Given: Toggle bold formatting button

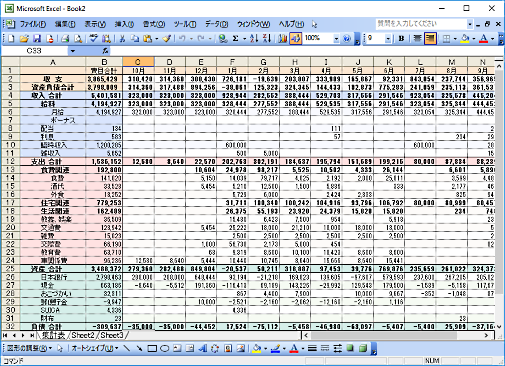Looking at the screenshot, I should pos(401,39).
